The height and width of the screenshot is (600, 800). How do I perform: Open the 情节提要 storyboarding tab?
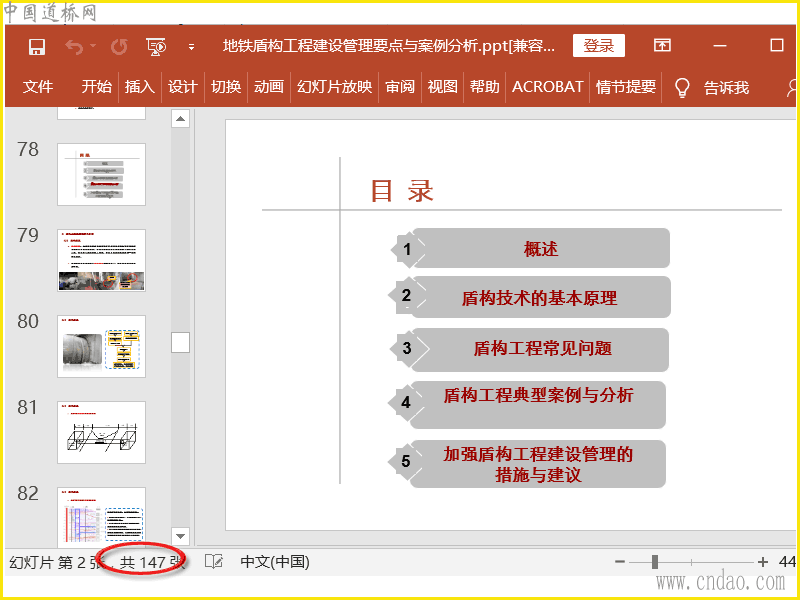click(x=626, y=87)
